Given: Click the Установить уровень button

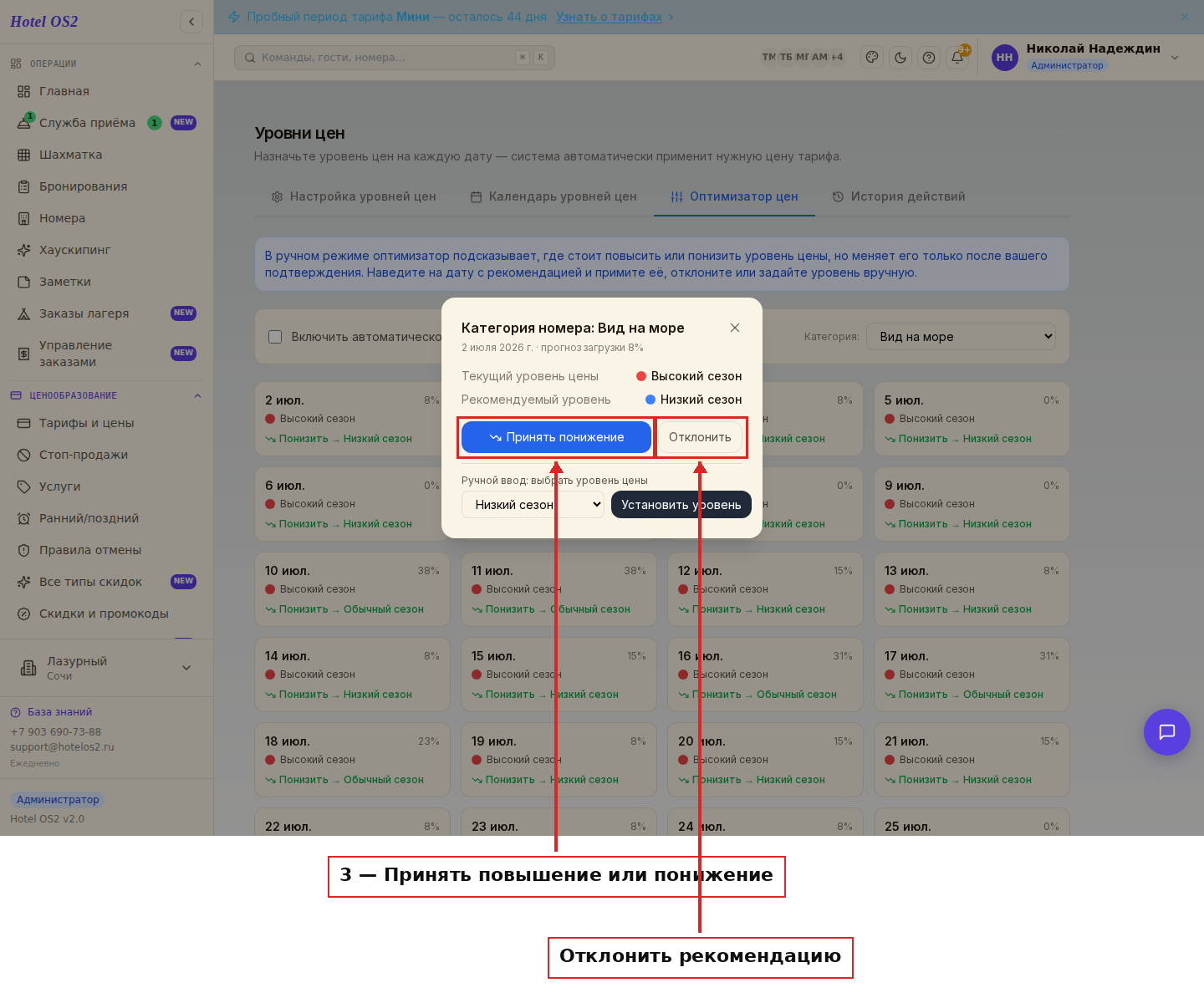Looking at the screenshot, I should click(681, 505).
